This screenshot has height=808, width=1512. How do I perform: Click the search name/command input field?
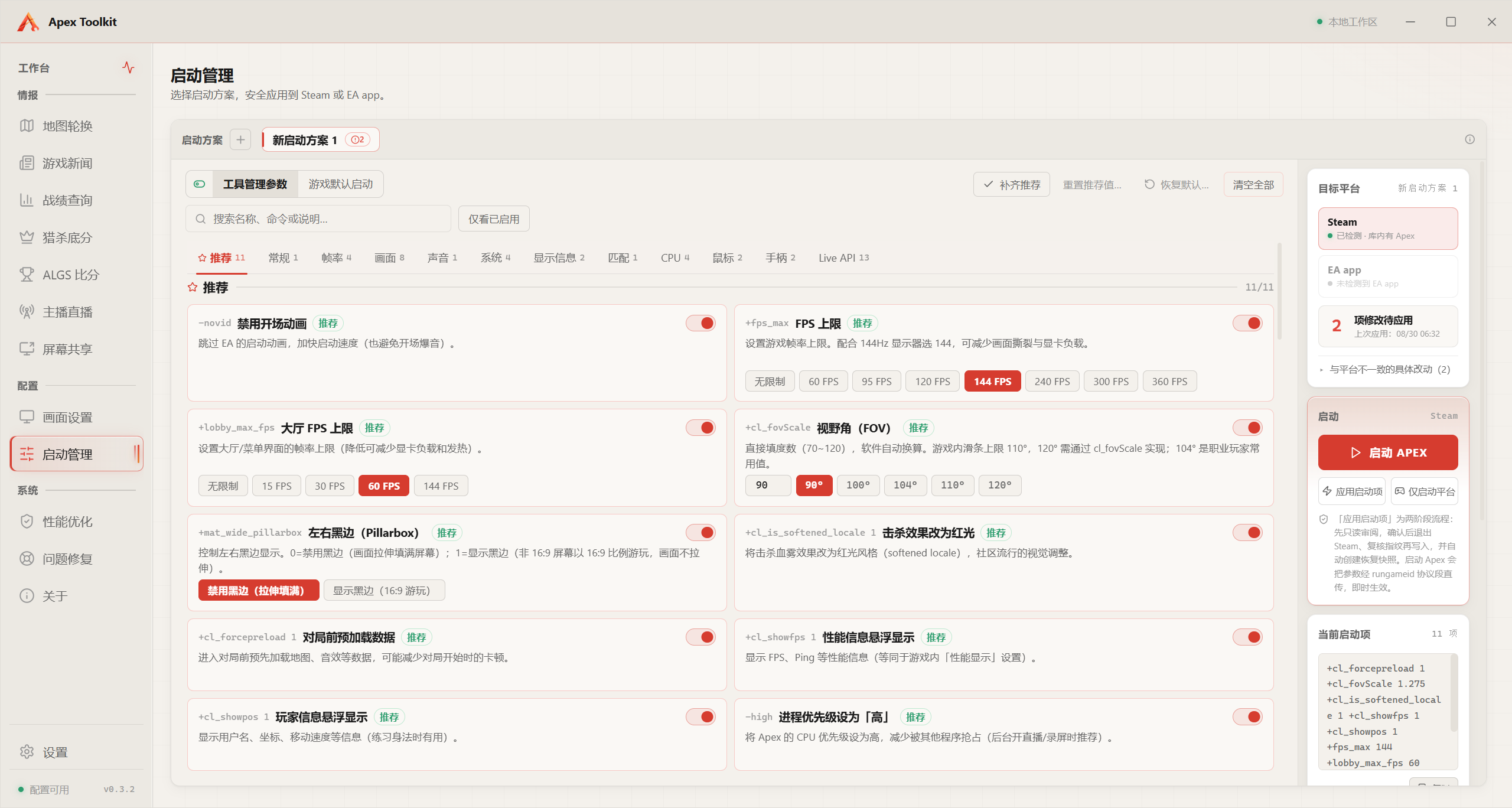point(318,219)
